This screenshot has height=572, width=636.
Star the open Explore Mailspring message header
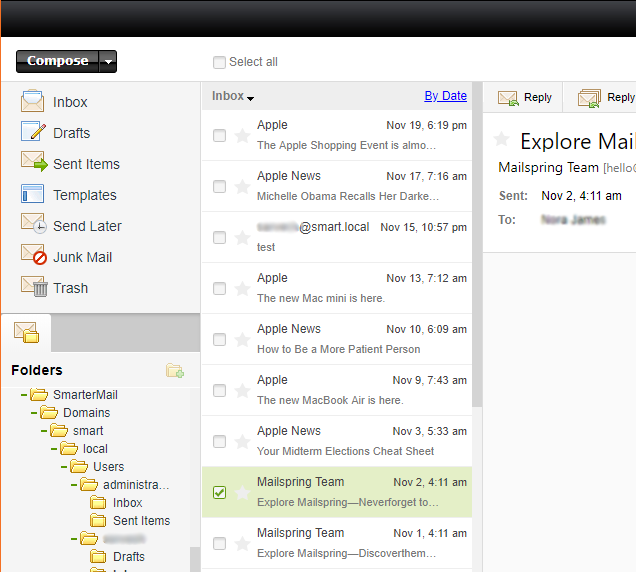(x=501, y=139)
